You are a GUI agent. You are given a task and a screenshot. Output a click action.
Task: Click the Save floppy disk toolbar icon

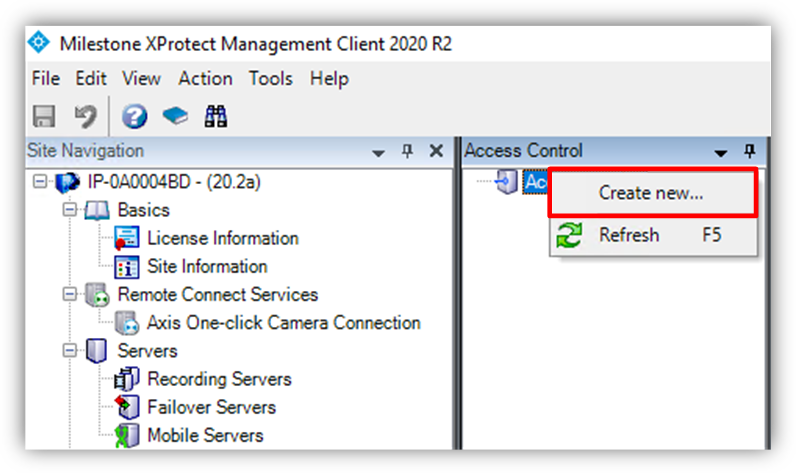coord(44,116)
